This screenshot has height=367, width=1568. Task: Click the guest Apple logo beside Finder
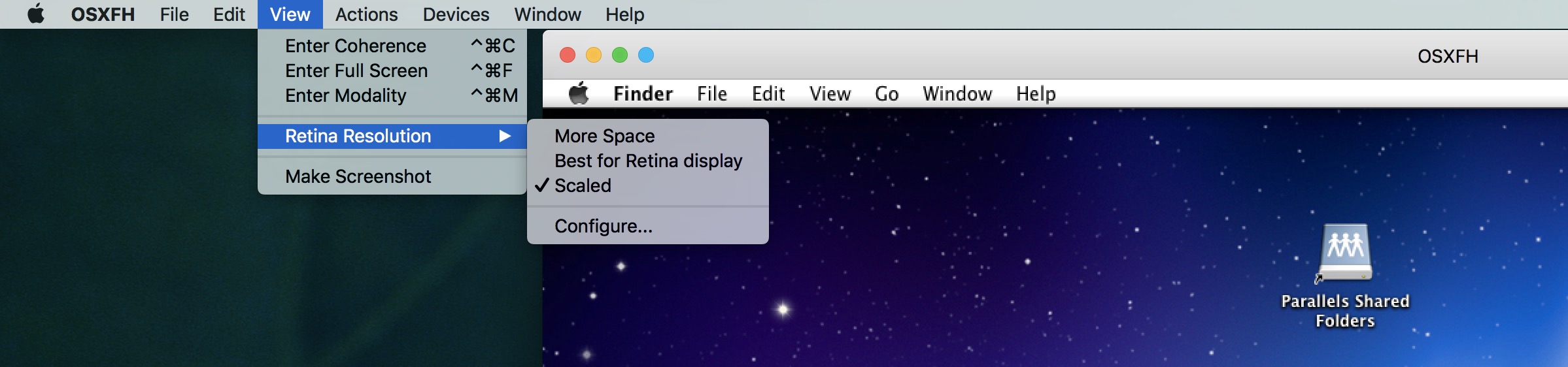click(x=579, y=93)
